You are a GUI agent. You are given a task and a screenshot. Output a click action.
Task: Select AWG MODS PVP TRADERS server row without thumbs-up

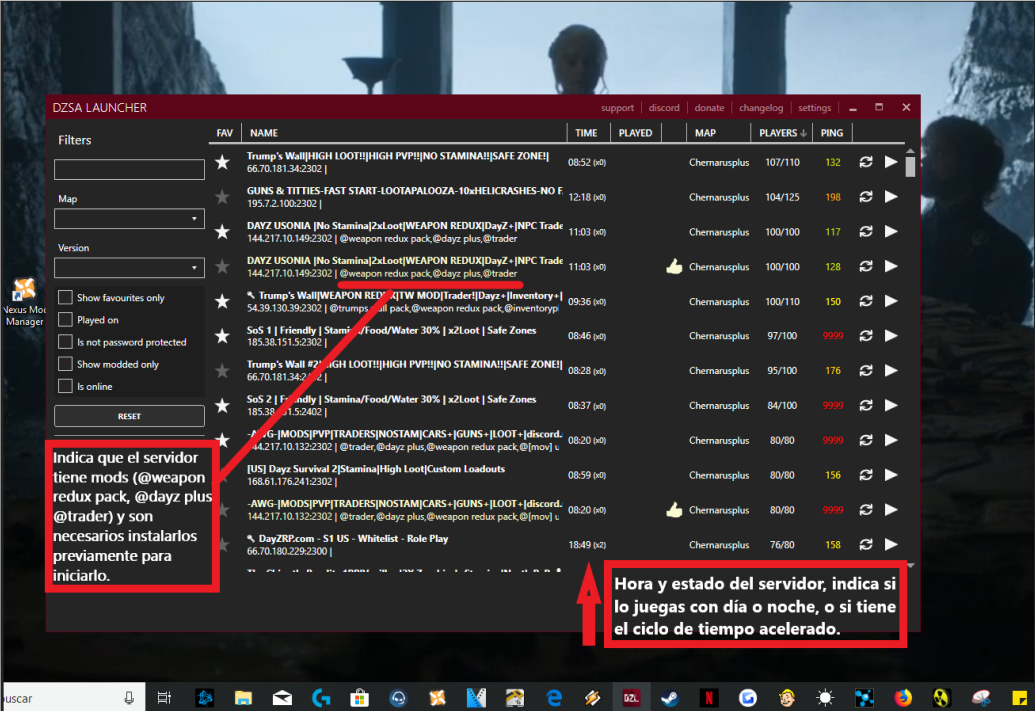click(404, 440)
